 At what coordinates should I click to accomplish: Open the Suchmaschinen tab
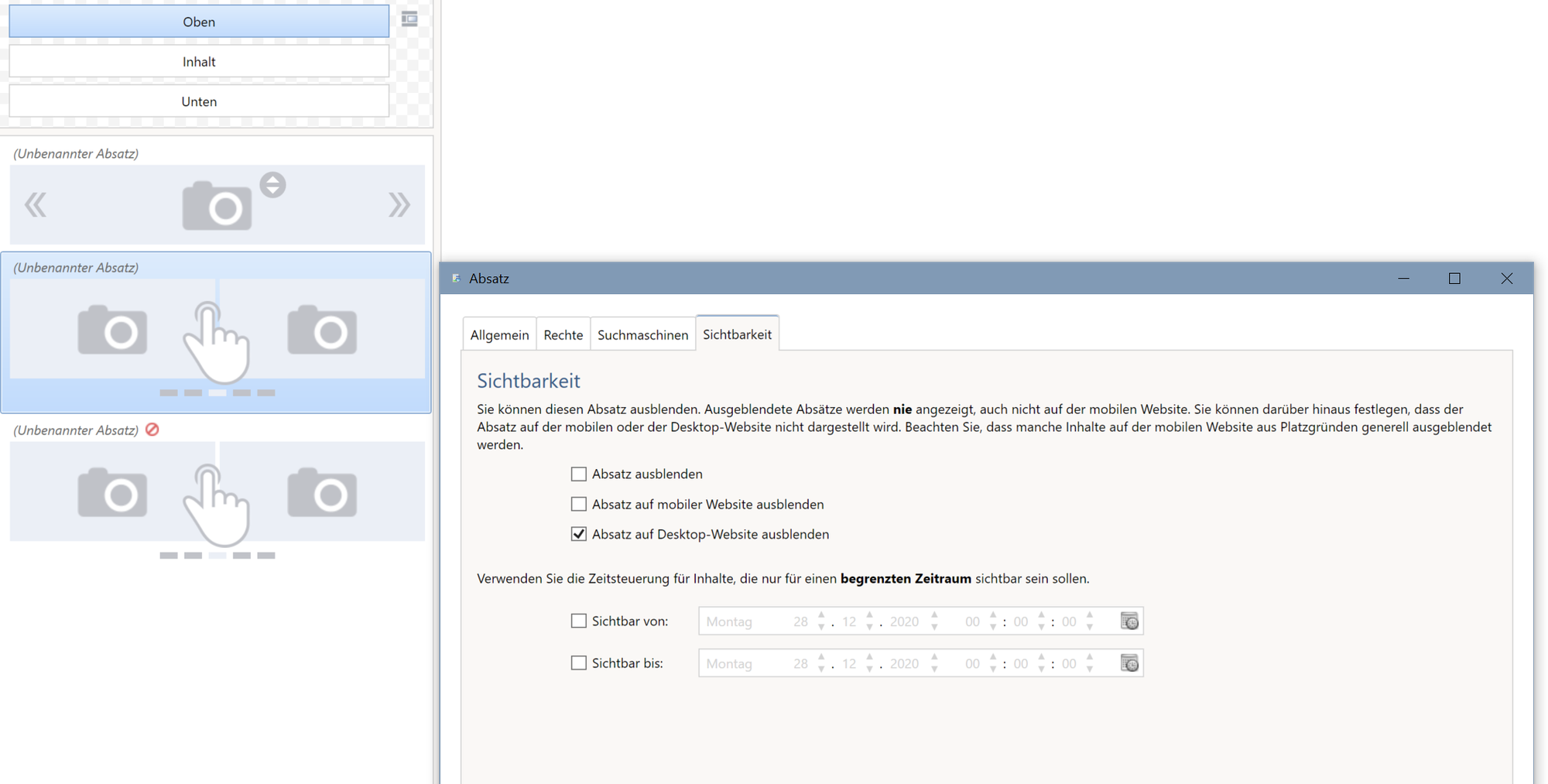pyautogui.click(x=642, y=334)
